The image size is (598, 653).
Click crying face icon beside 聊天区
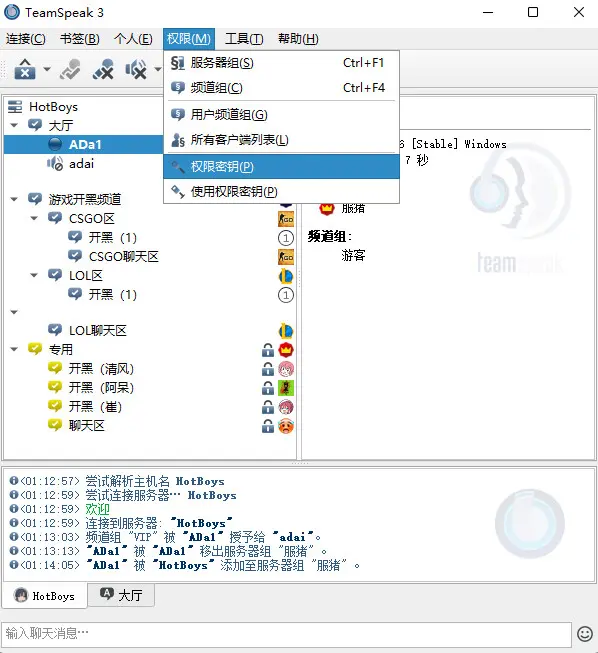286,426
